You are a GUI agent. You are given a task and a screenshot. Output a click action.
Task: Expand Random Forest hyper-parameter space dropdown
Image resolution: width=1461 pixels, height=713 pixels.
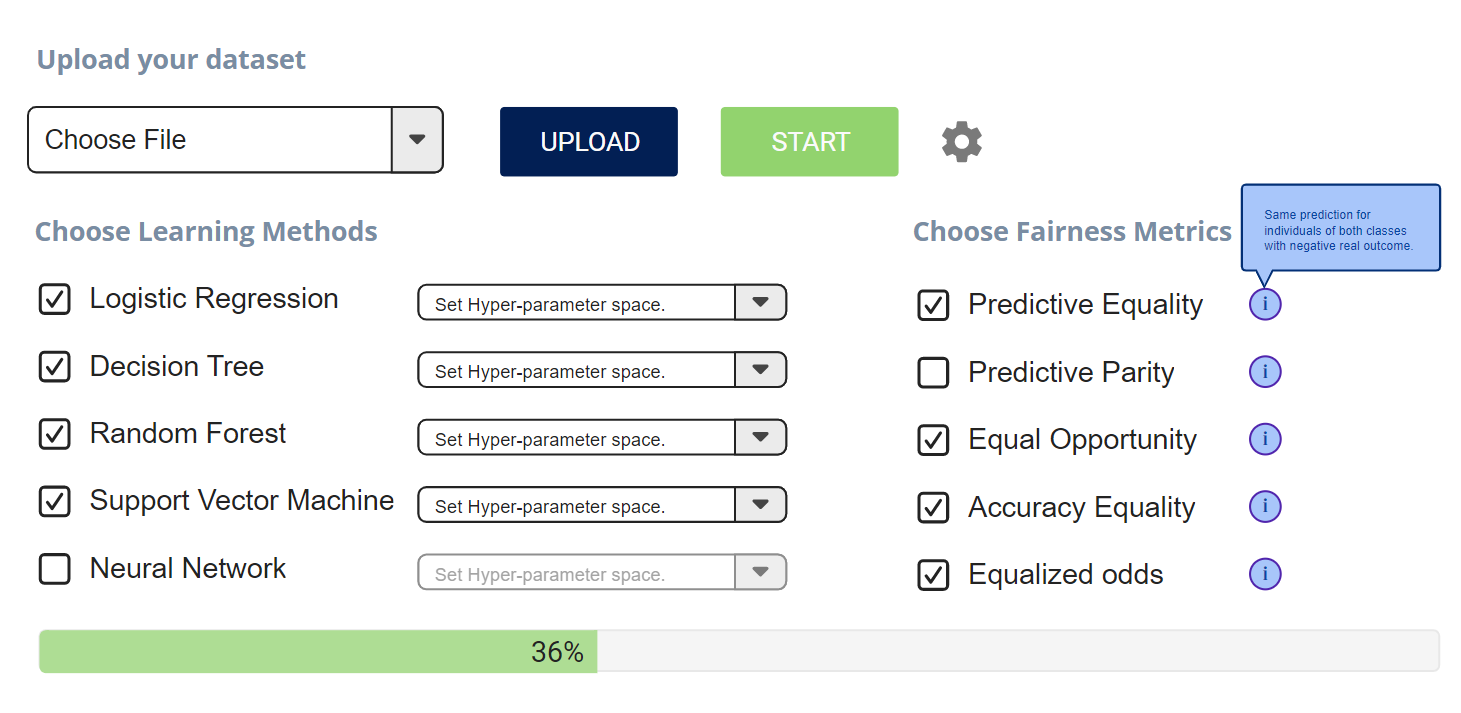click(x=760, y=438)
